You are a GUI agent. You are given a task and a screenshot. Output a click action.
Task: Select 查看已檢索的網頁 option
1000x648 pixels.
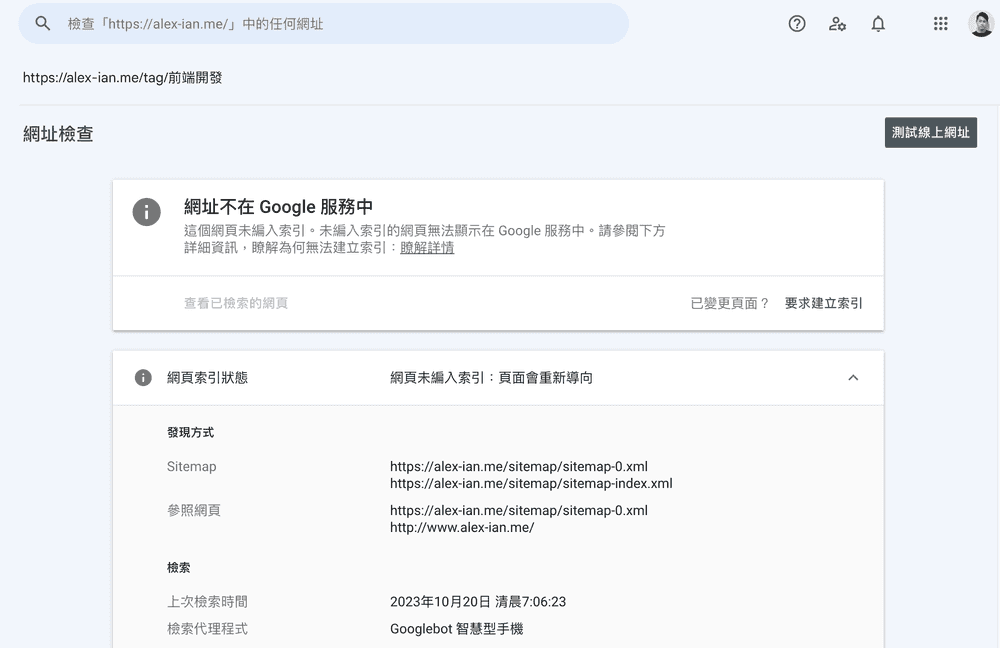click(x=236, y=303)
